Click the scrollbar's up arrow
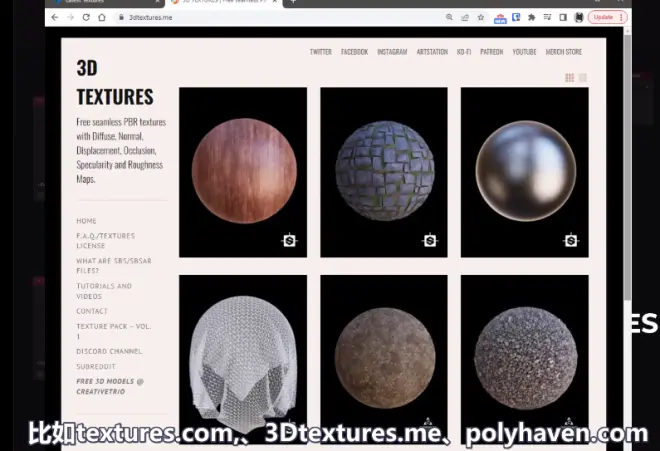Screen dimensions: 660x451 pos(628,31)
